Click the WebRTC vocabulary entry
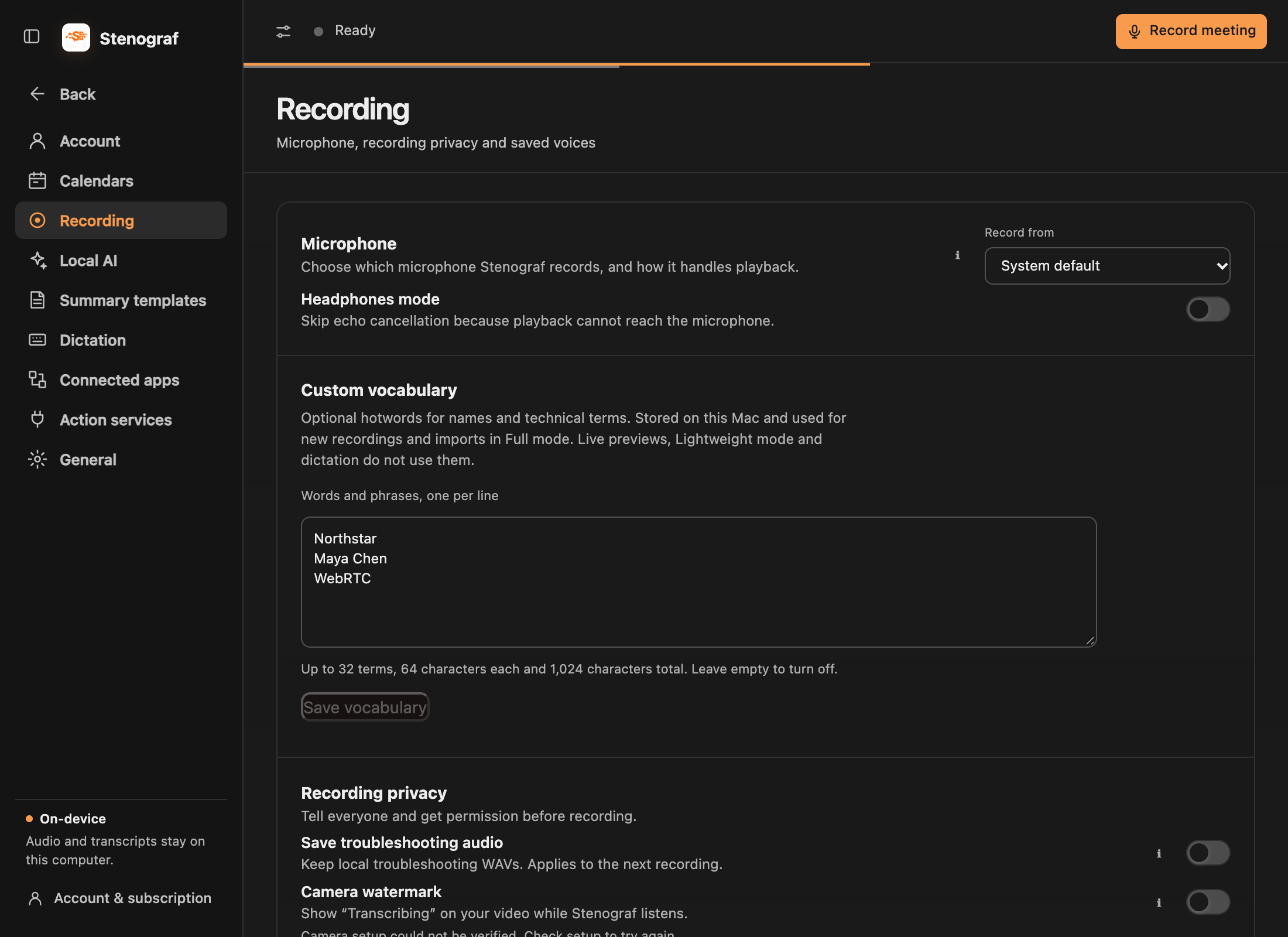Viewport: 1288px width, 937px height. click(342, 578)
